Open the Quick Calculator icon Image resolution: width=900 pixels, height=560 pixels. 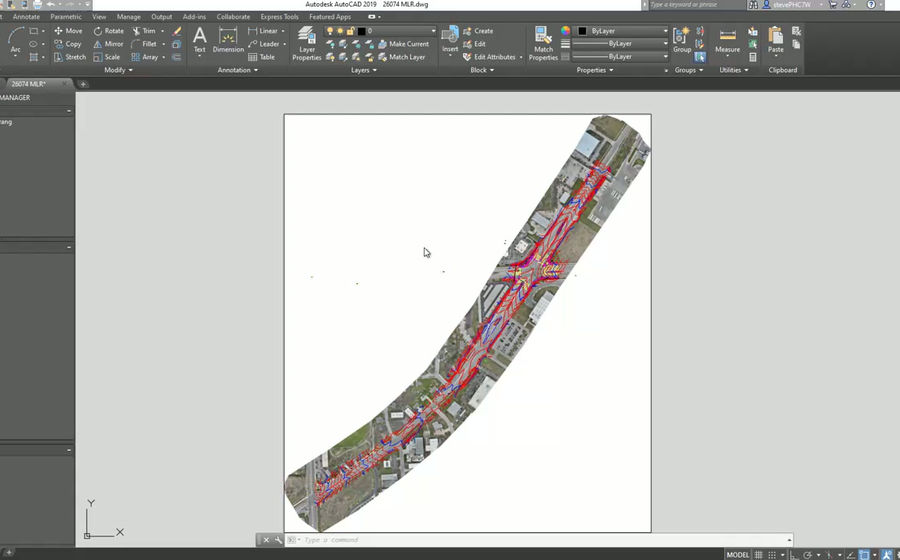tap(752, 57)
